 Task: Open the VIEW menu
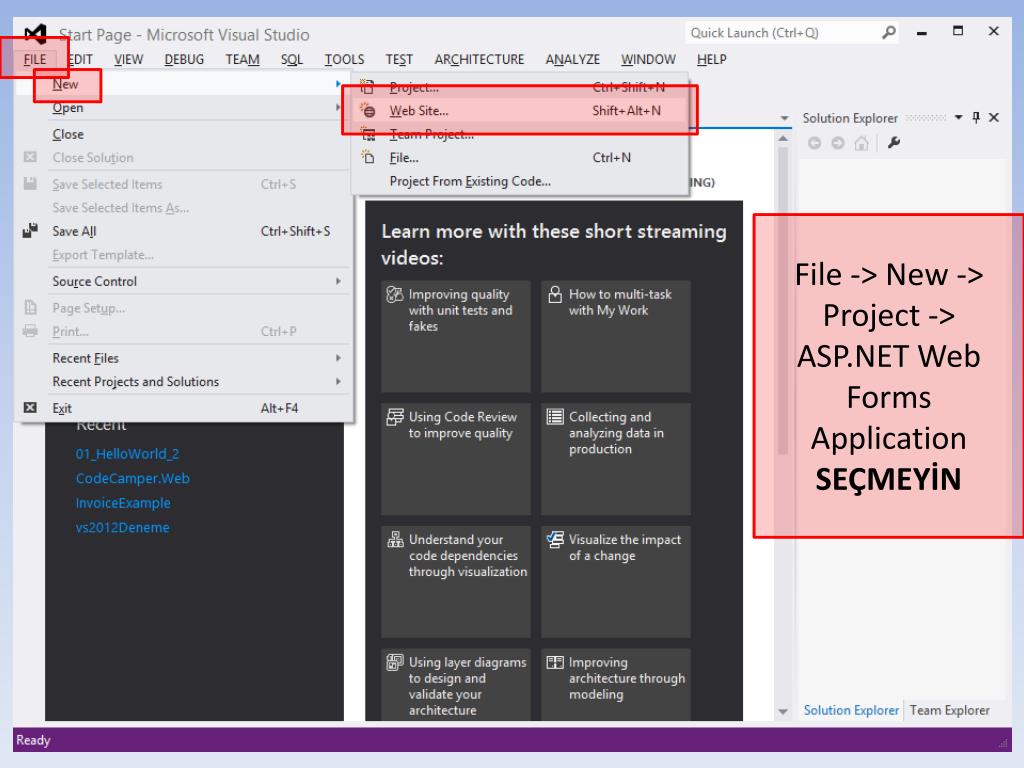(128, 59)
